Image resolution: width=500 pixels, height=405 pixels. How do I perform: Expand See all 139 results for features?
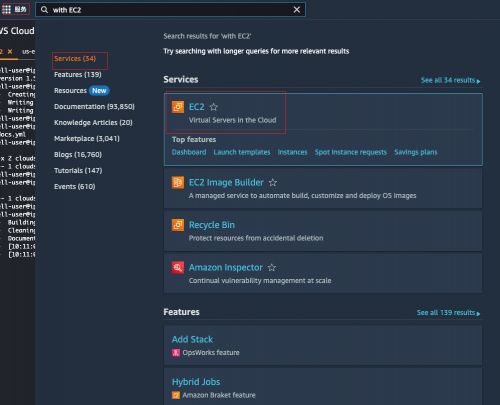point(448,313)
